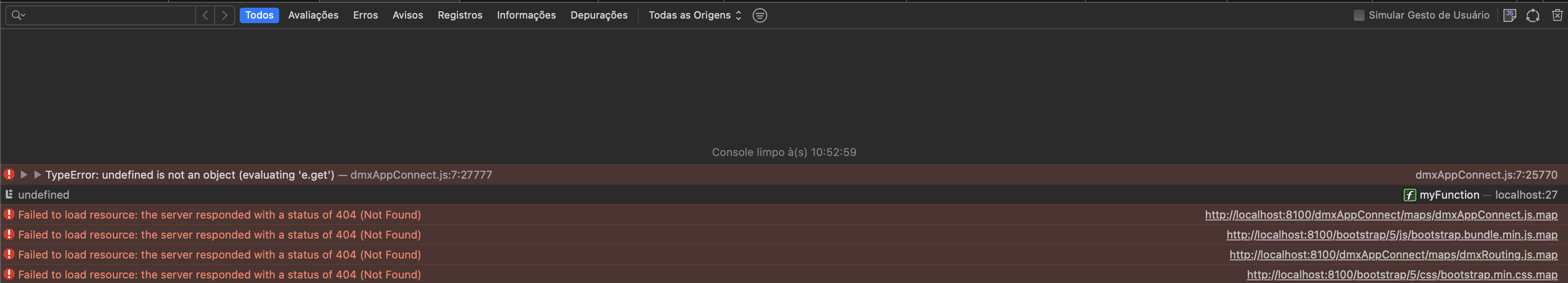Click the TypeError red error icon
Screen dimensions: 1568x283
9,175
